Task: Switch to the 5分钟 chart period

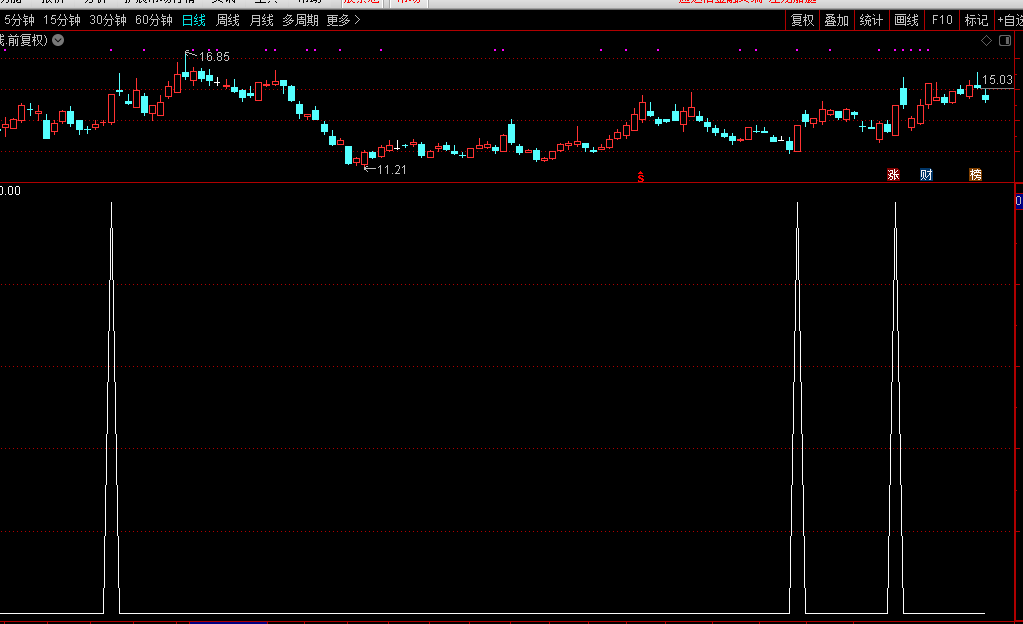Action: pyautogui.click(x=19, y=20)
